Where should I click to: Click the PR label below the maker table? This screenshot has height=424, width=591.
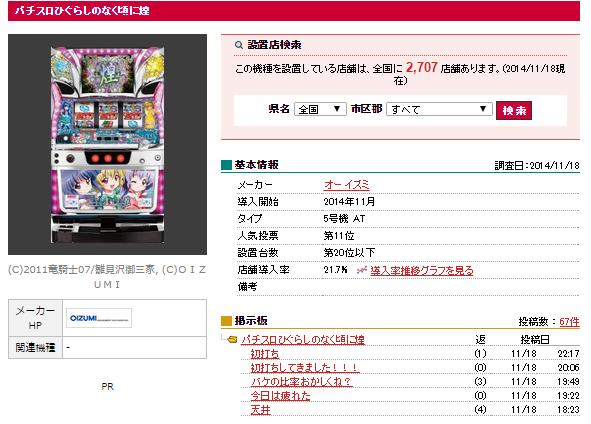point(107,386)
